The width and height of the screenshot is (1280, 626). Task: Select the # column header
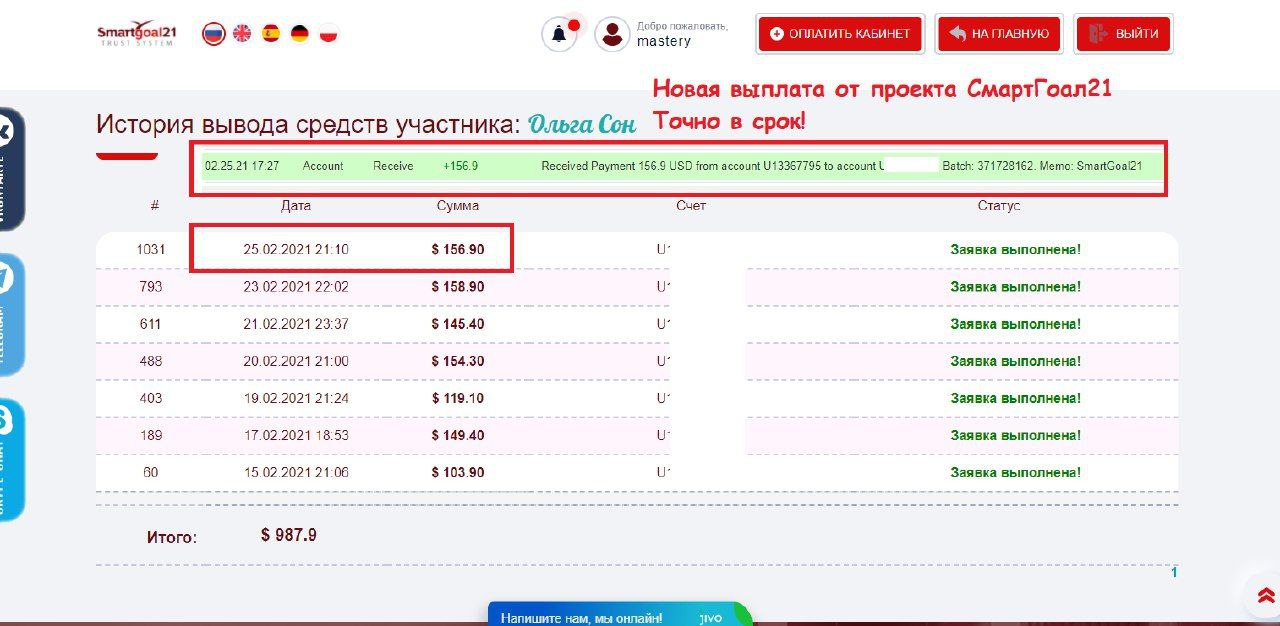point(155,206)
